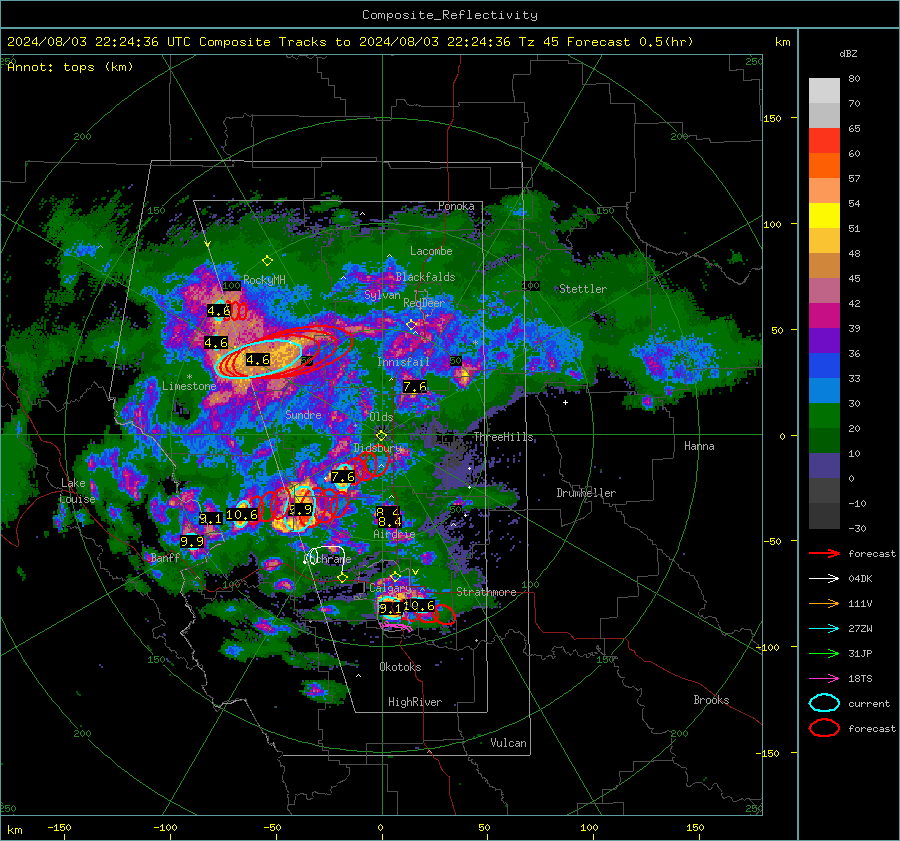Click the Innisfail city label

coord(403,362)
